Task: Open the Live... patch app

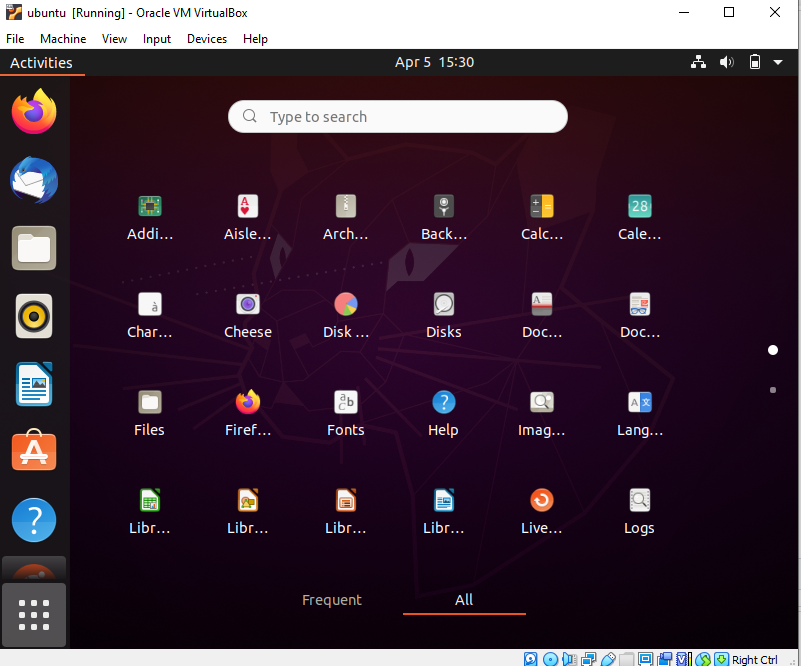Action: [x=542, y=512]
